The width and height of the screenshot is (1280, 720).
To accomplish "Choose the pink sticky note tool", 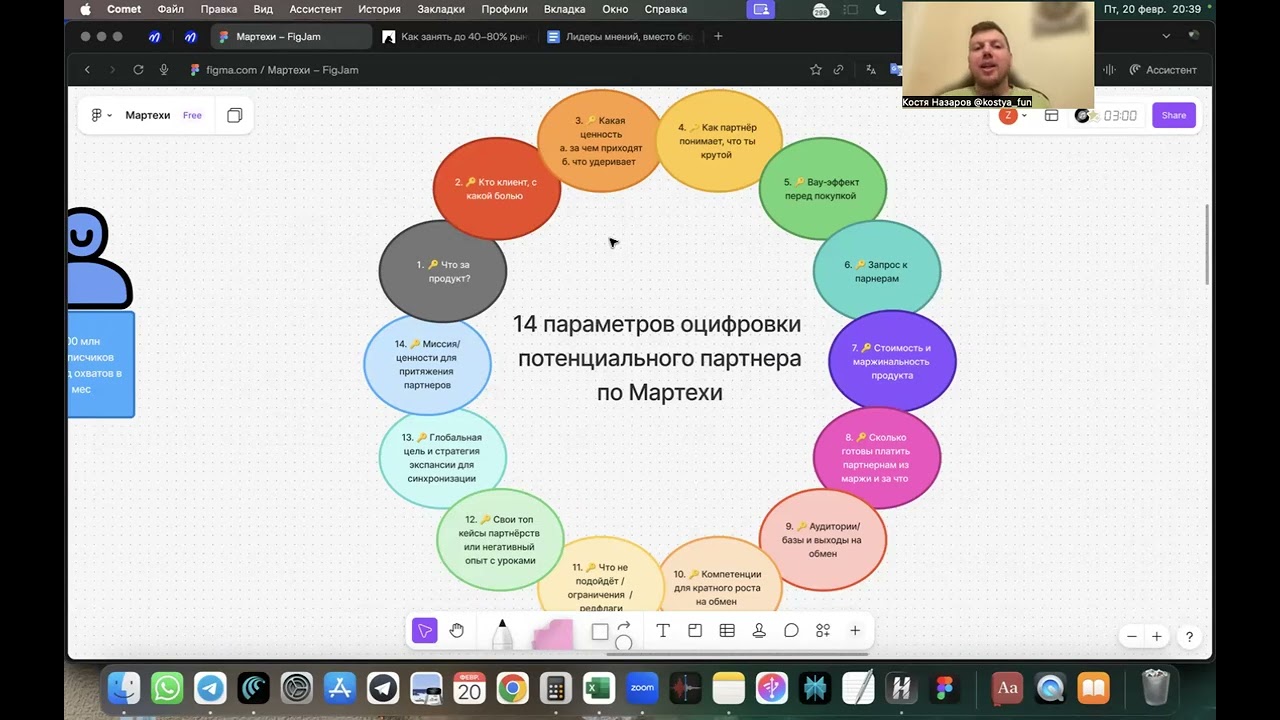I will pyautogui.click(x=552, y=635).
